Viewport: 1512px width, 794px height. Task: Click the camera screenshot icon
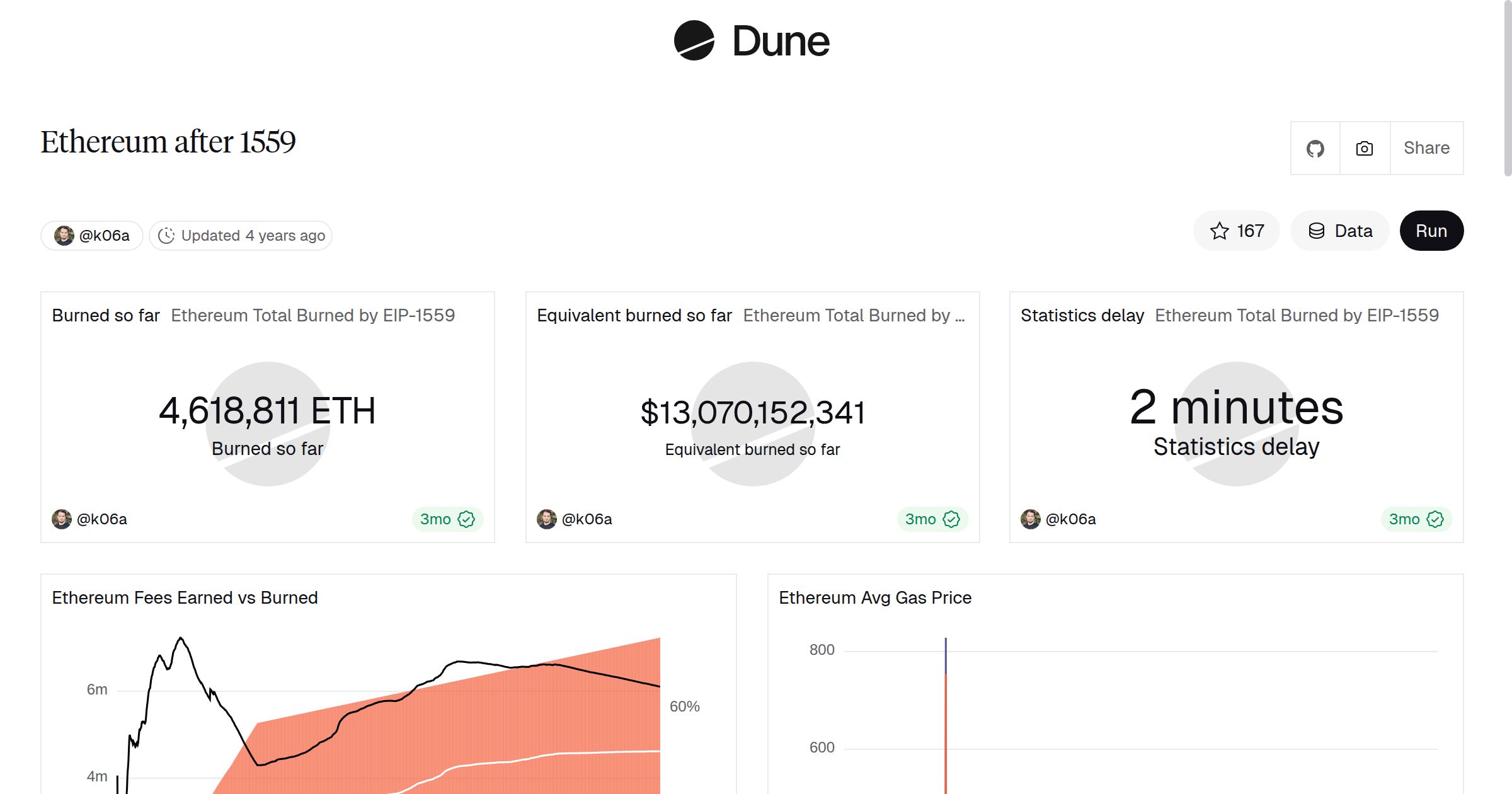1363,147
